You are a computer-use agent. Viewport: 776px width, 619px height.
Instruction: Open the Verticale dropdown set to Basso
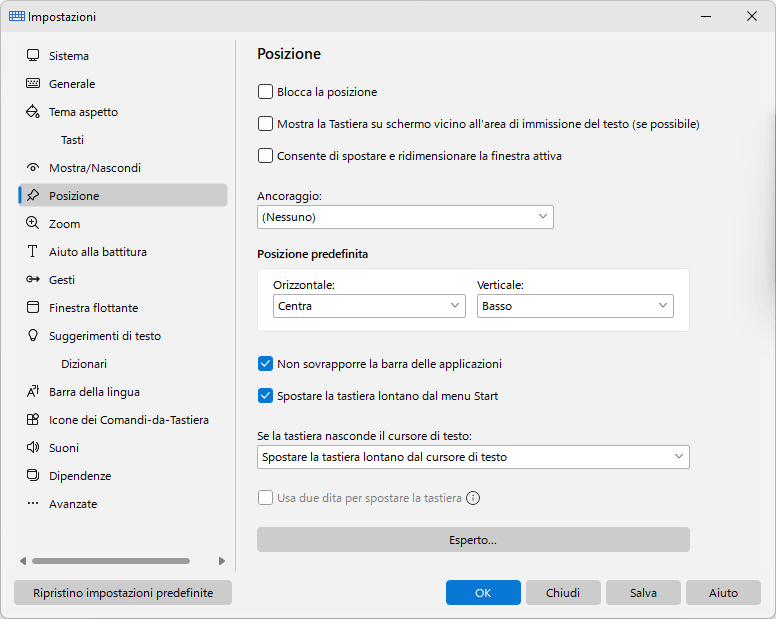[575, 306]
